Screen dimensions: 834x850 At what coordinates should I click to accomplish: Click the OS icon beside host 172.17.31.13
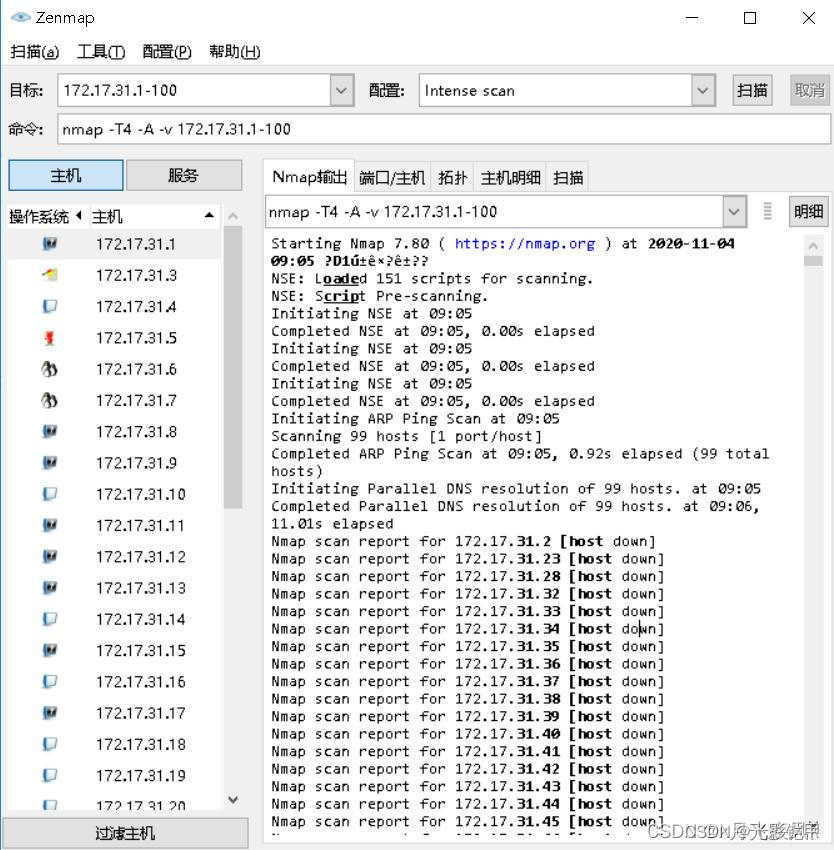point(49,588)
